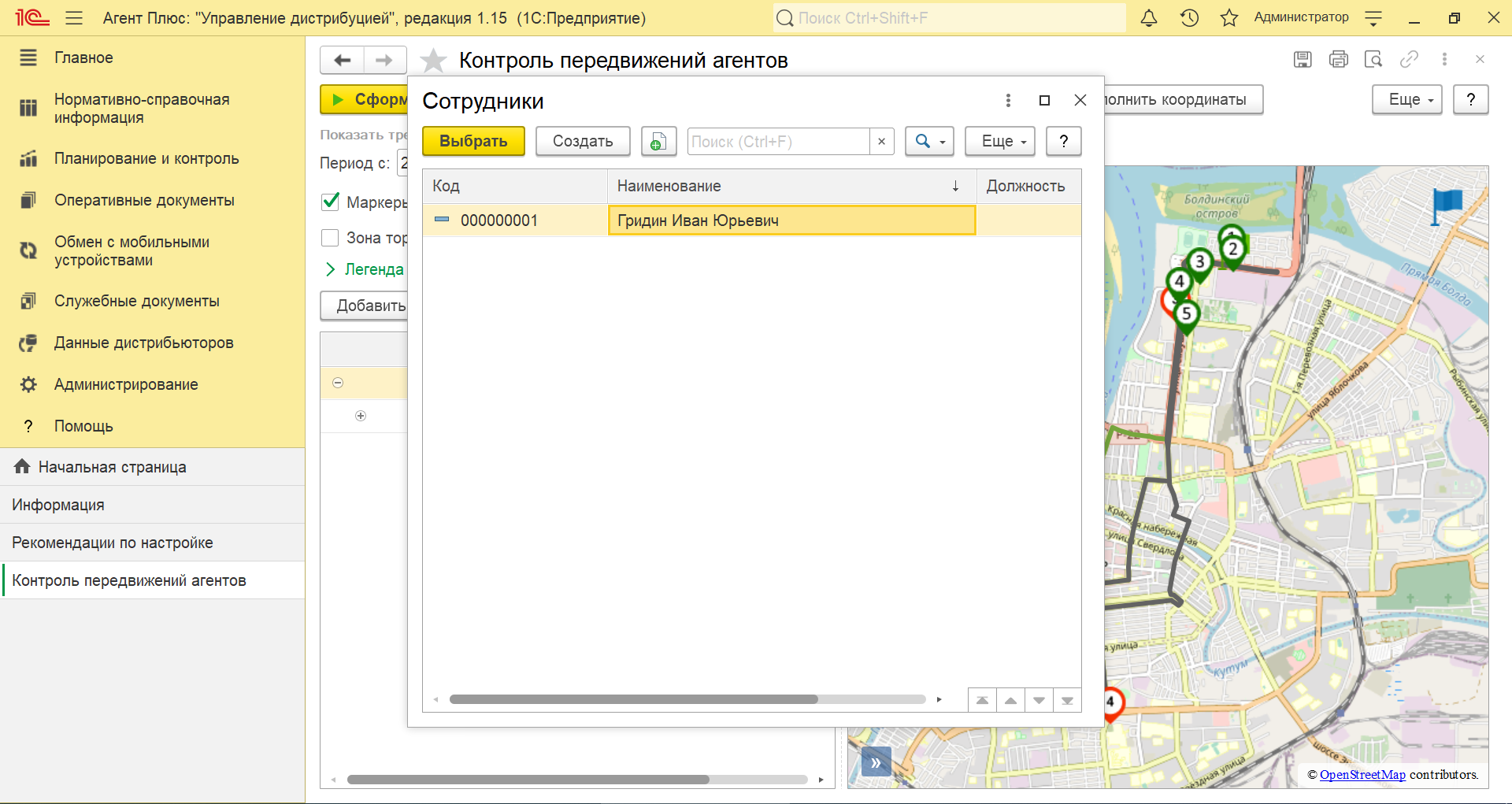1512x804 pixels.
Task: Click the Сформировать button
Action: (x=364, y=99)
